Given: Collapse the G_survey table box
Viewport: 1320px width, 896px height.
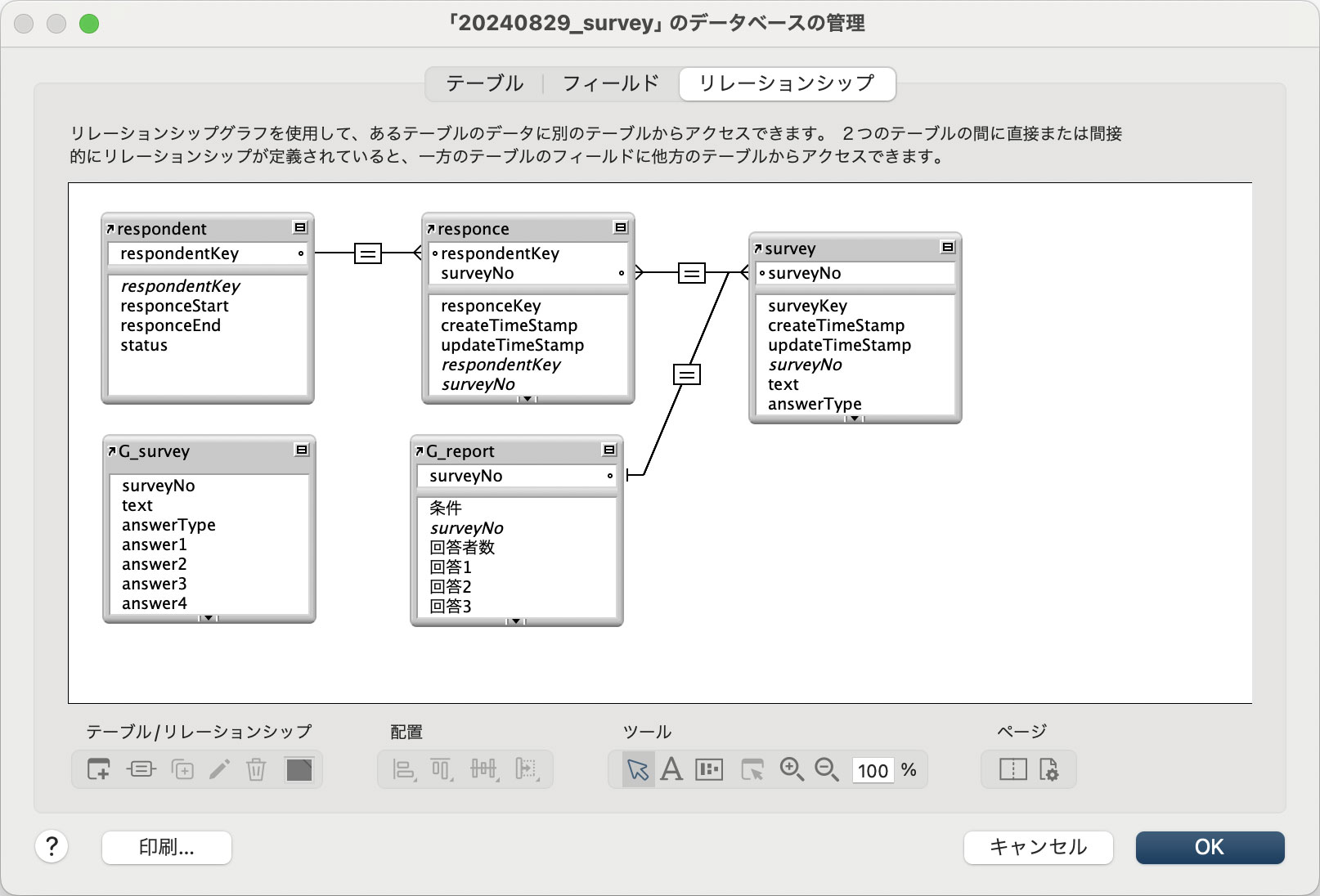Looking at the screenshot, I should pyautogui.click(x=302, y=450).
